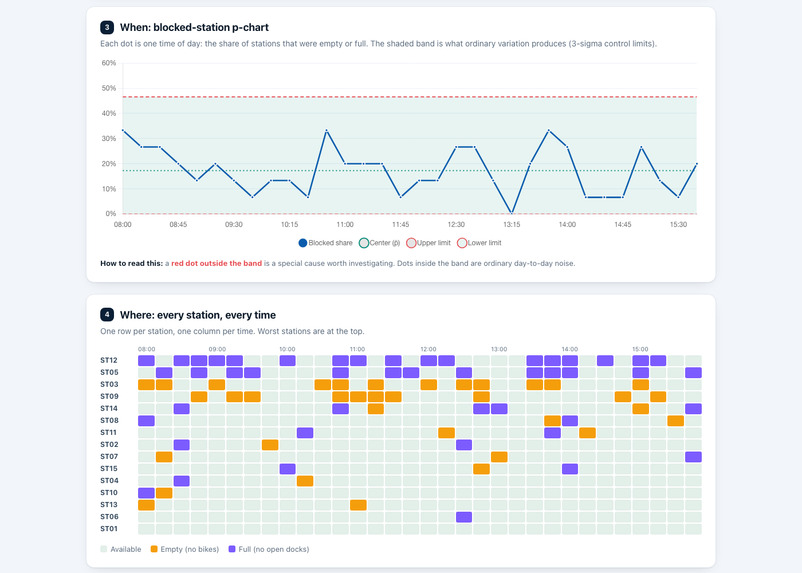This screenshot has height=573, width=802.
Task: Click the 'Where: every station, every time' heading
Action: point(198,315)
